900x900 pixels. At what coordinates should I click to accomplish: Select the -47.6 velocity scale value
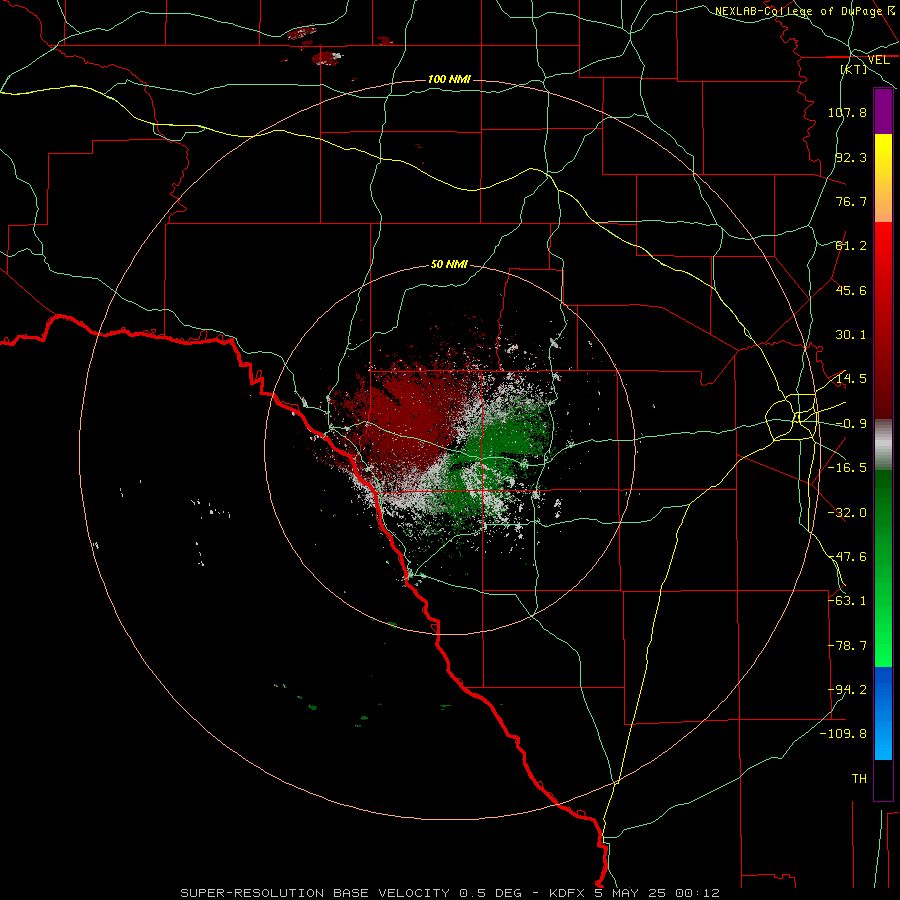[847, 557]
